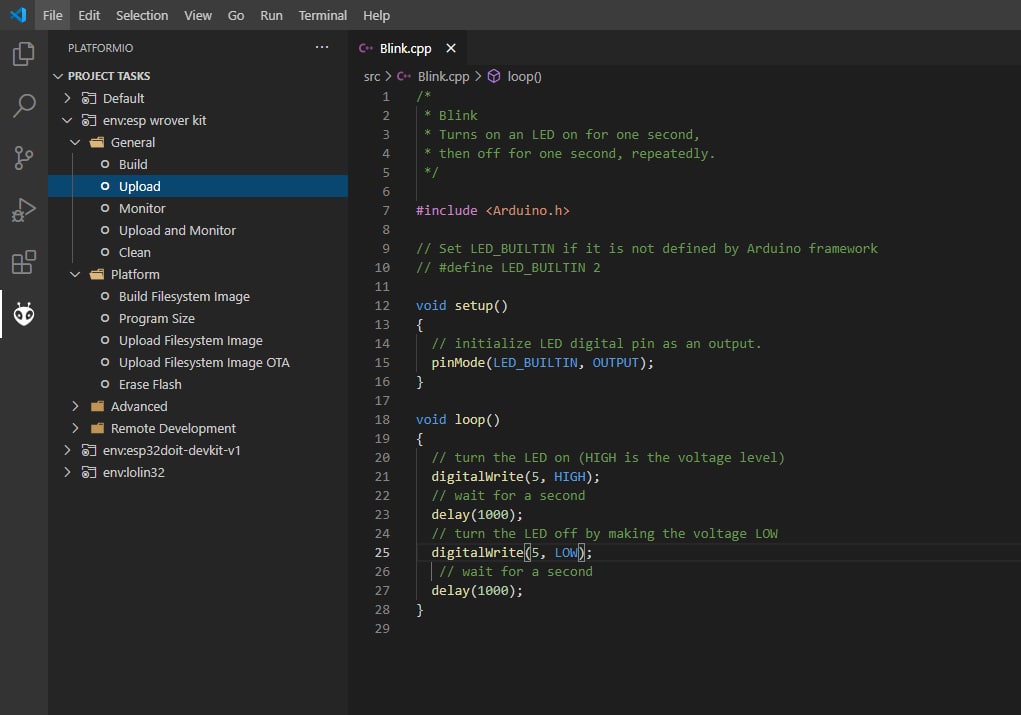The image size is (1021, 715).
Task: Run the Upload and Monitor task
Action: click(x=177, y=230)
